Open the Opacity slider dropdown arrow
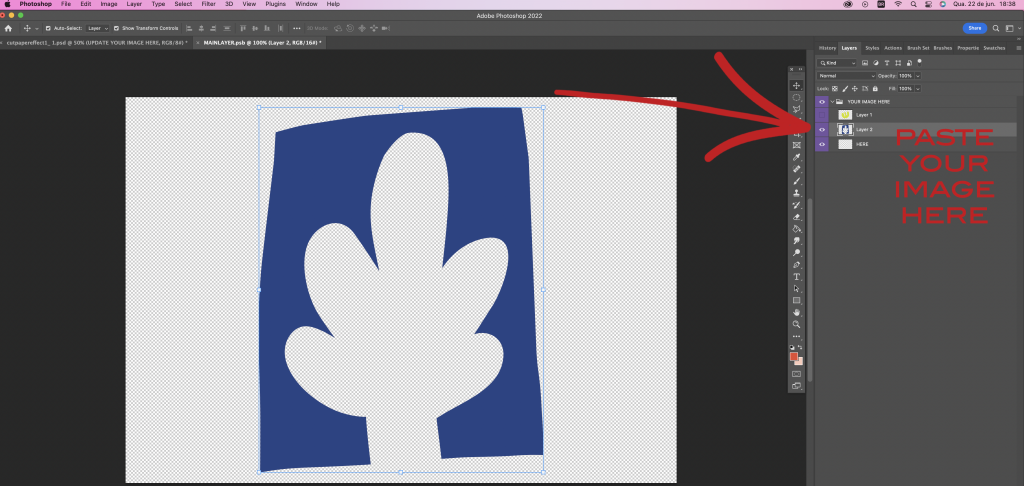This screenshot has height=486, width=1024. tap(918, 76)
